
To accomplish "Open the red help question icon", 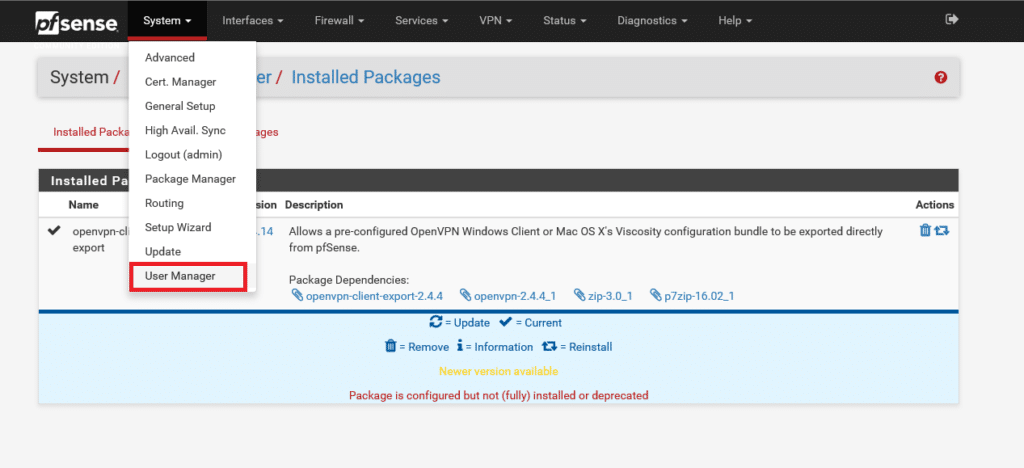I will (940, 78).
